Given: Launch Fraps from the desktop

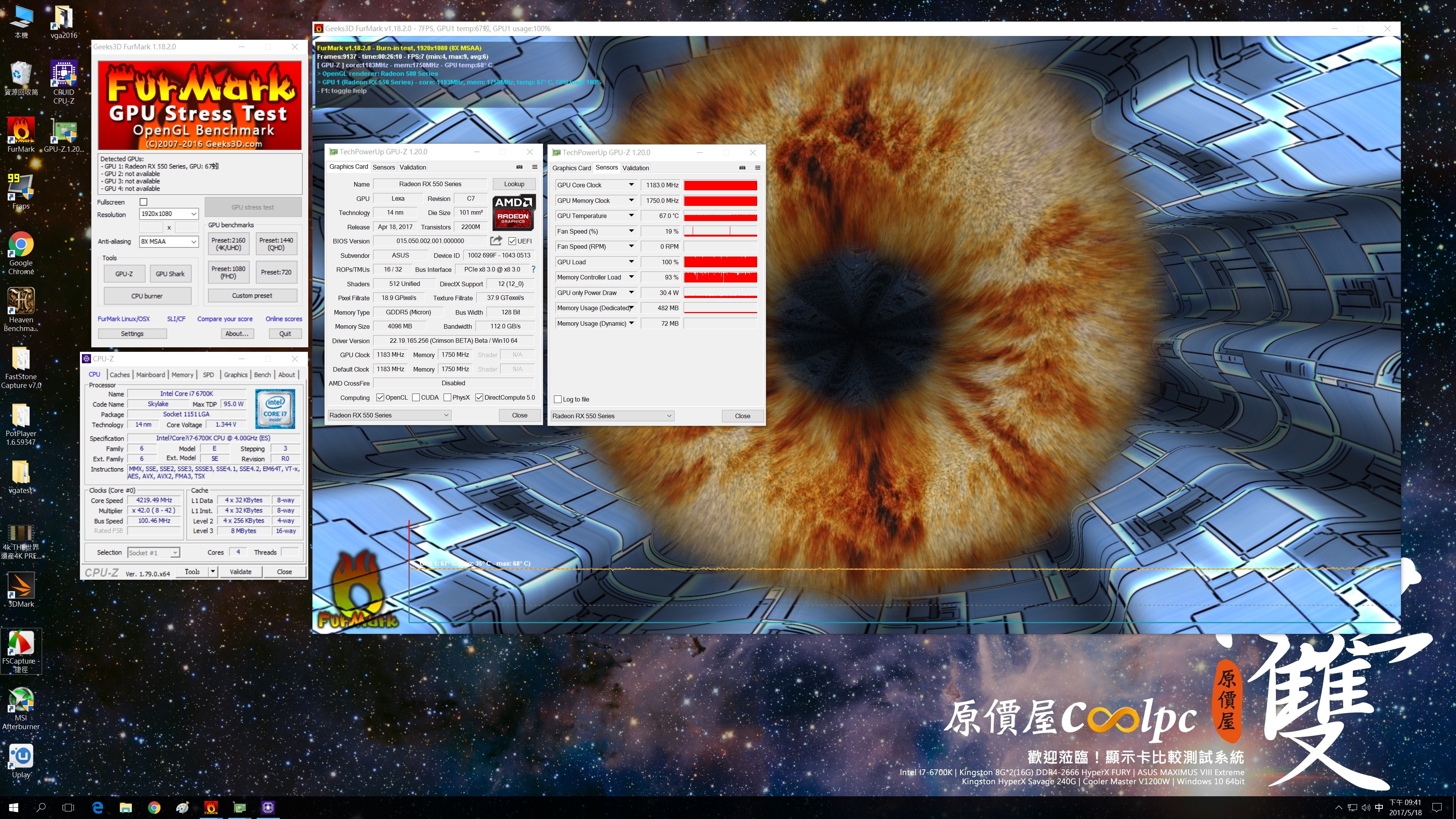Looking at the screenshot, I should point(21,191).
